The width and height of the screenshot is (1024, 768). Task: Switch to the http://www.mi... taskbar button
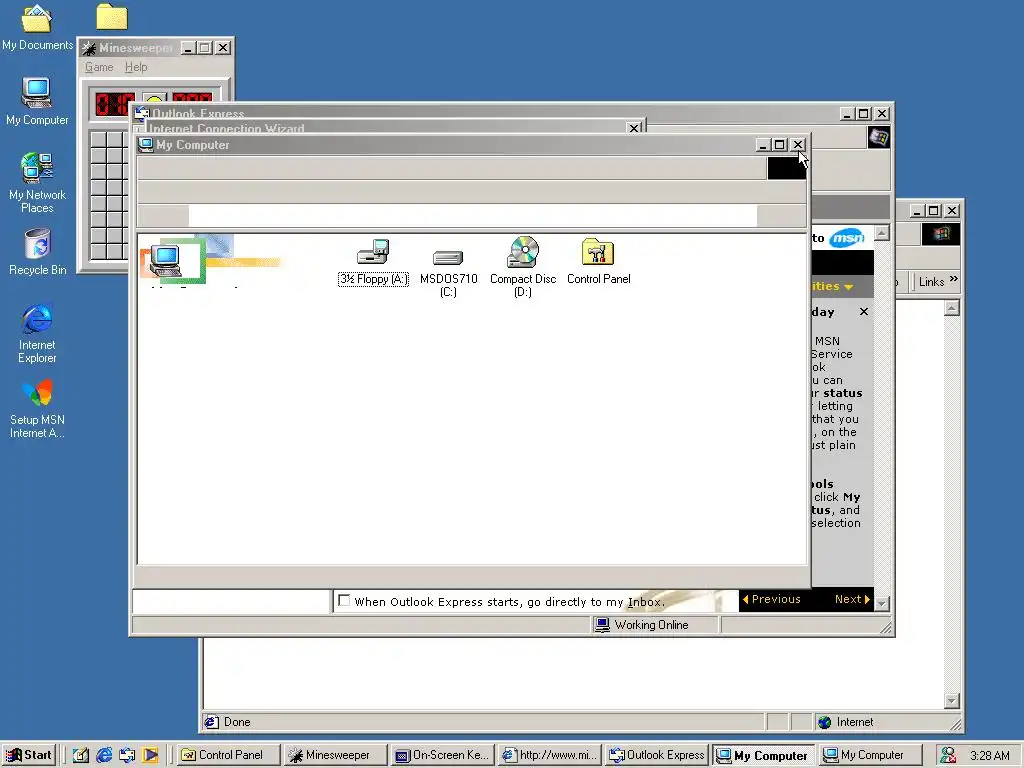click(x=550, y=755)
